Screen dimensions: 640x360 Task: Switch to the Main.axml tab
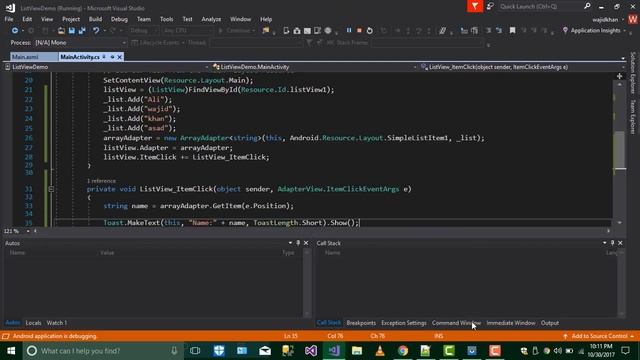[x=34, y=57]
